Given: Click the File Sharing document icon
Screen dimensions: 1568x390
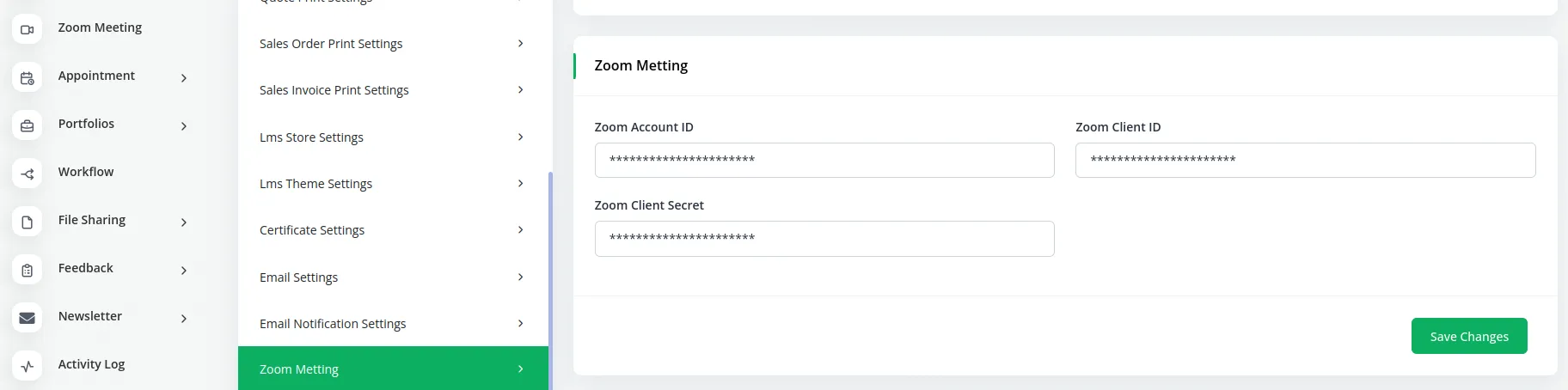Looking at the screenshot, I should (x=27, y=222).
